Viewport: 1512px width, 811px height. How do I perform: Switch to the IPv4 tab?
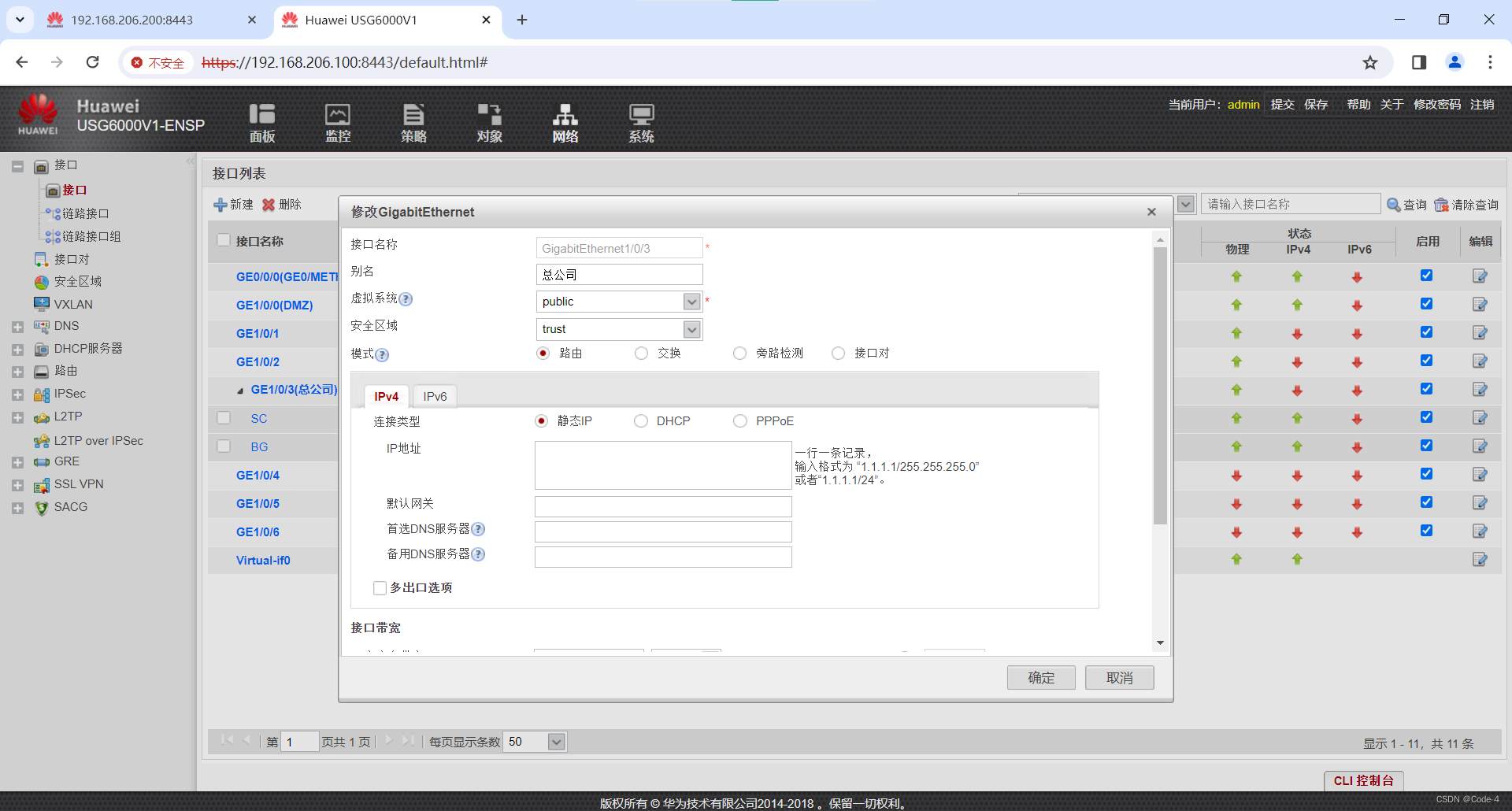point(387,396)
